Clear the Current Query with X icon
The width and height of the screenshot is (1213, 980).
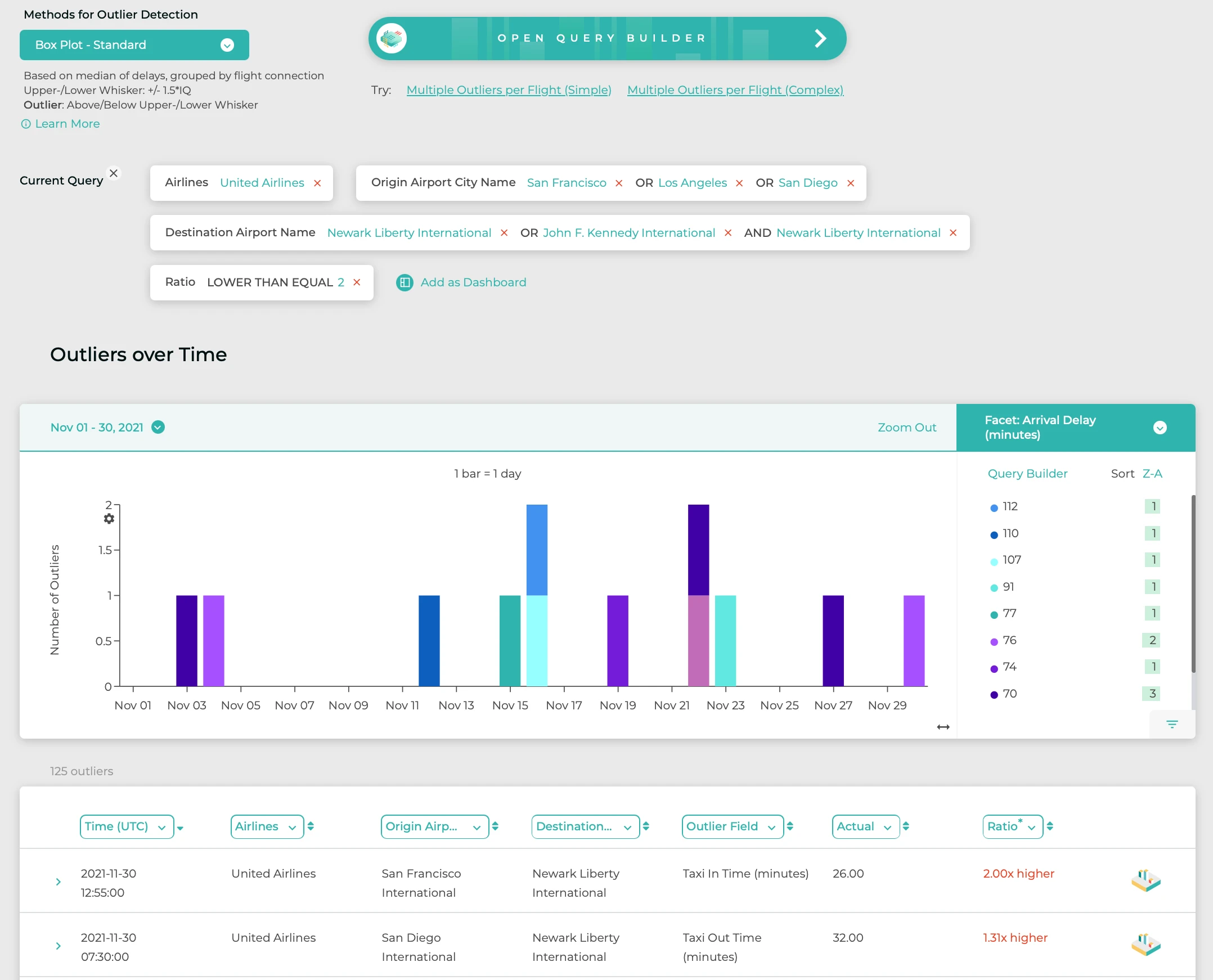click(x=114, y=173)
